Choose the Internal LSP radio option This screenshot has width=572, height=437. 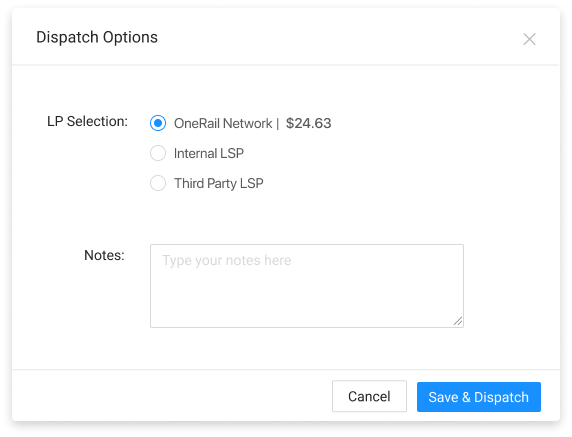158,153
